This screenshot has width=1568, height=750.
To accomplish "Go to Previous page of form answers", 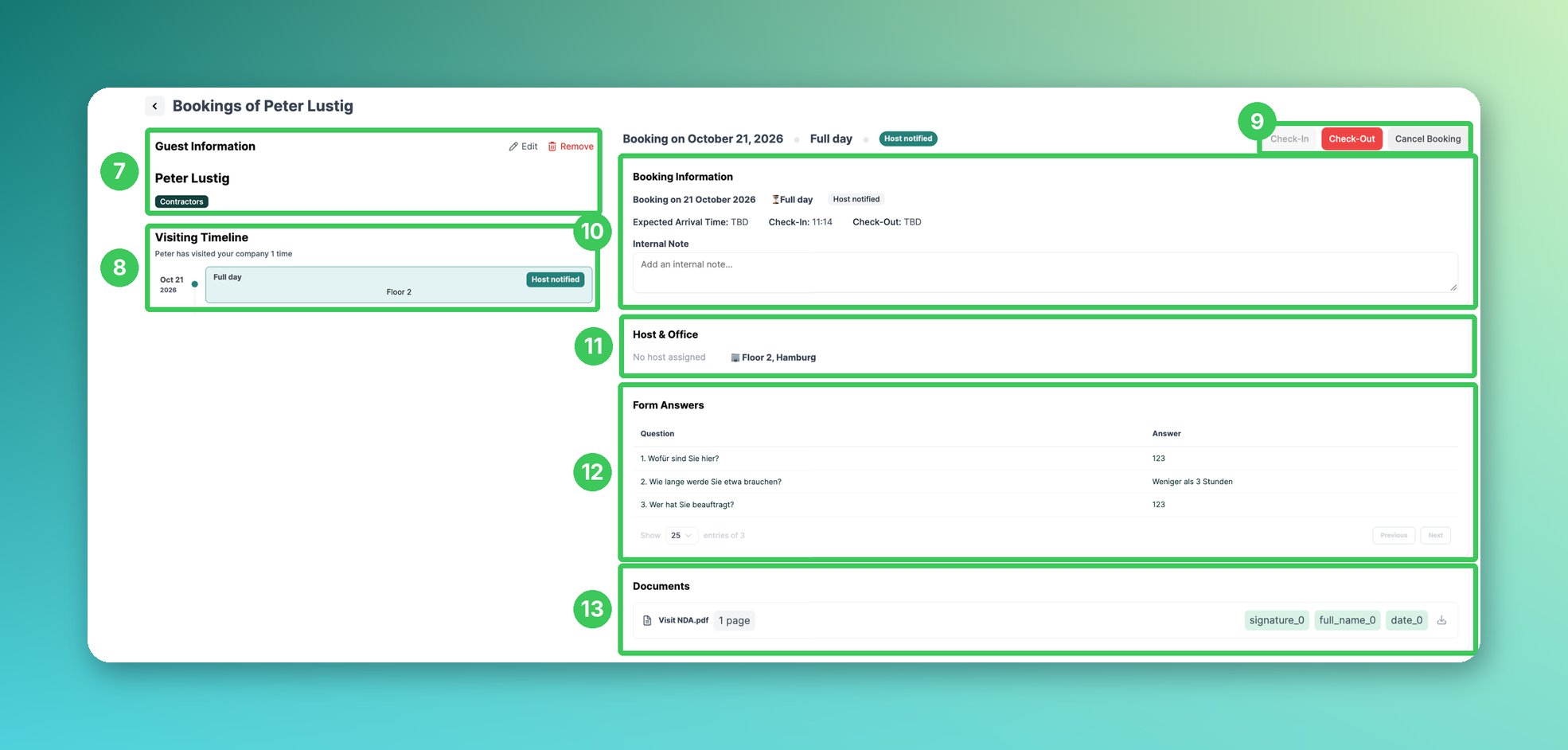I will coord(1394,535).
